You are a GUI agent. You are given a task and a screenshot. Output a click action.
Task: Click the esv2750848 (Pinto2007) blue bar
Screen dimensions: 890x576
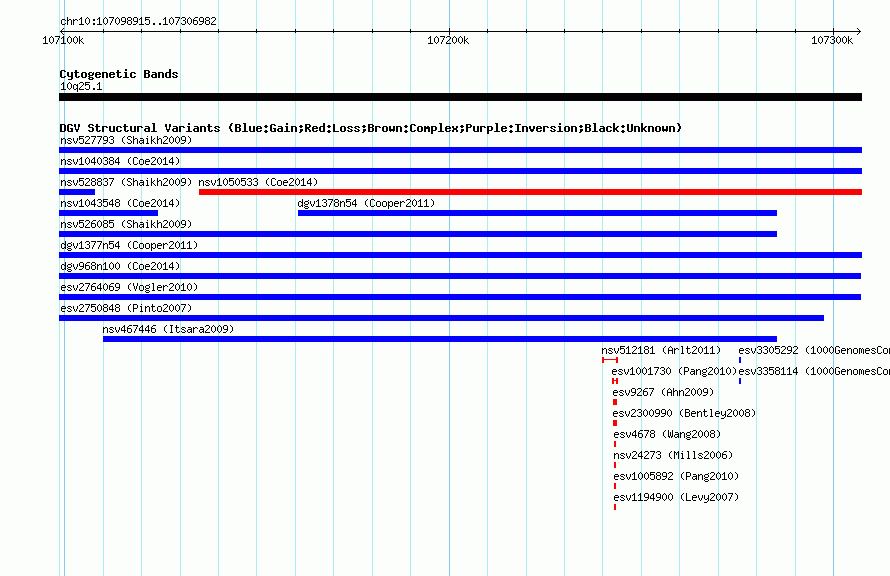442,318
